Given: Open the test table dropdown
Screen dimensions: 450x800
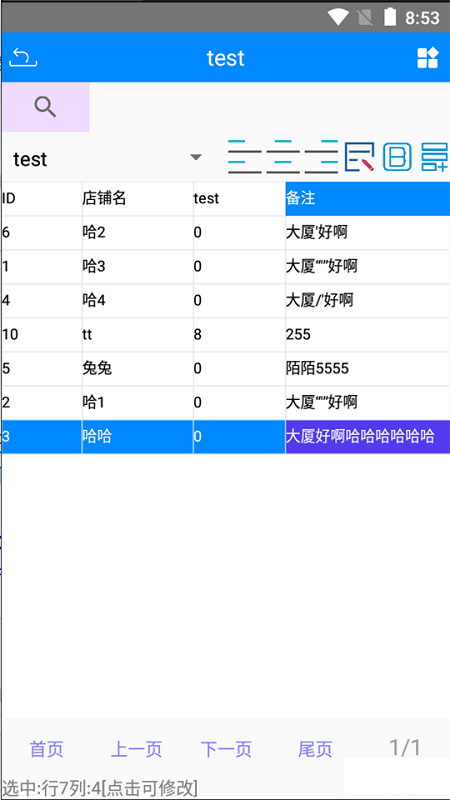Looking at the screenshot, I should pyautogui.click(x=109, y=159).
